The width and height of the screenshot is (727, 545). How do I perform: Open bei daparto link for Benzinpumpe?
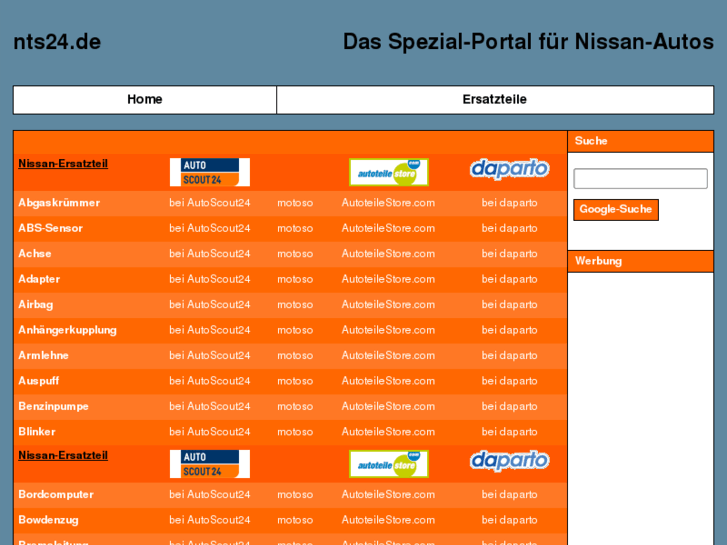click(510, 406)
